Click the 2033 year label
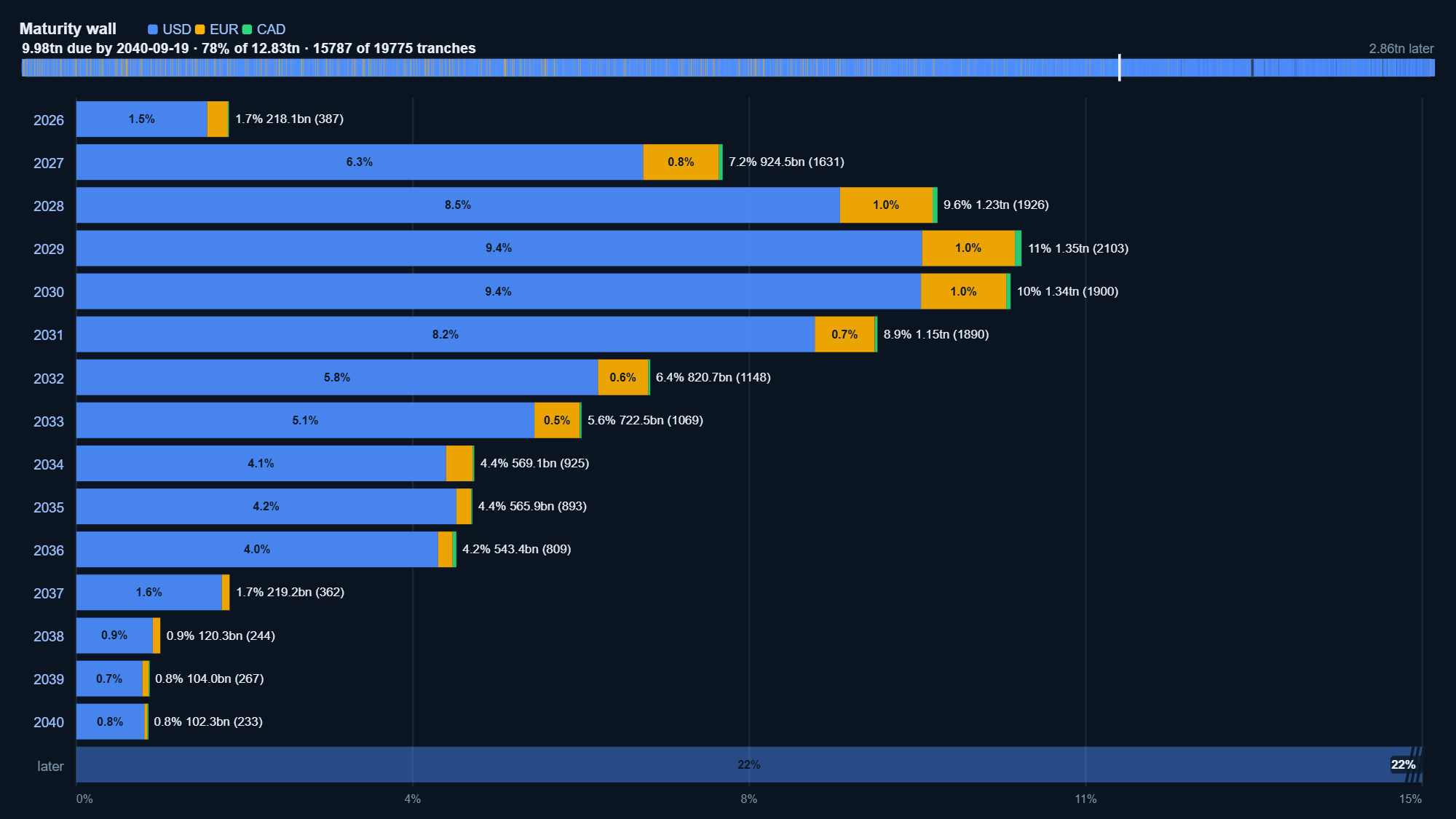The width and height of the screenshot is (1456, 819). [x=49, y=422]
